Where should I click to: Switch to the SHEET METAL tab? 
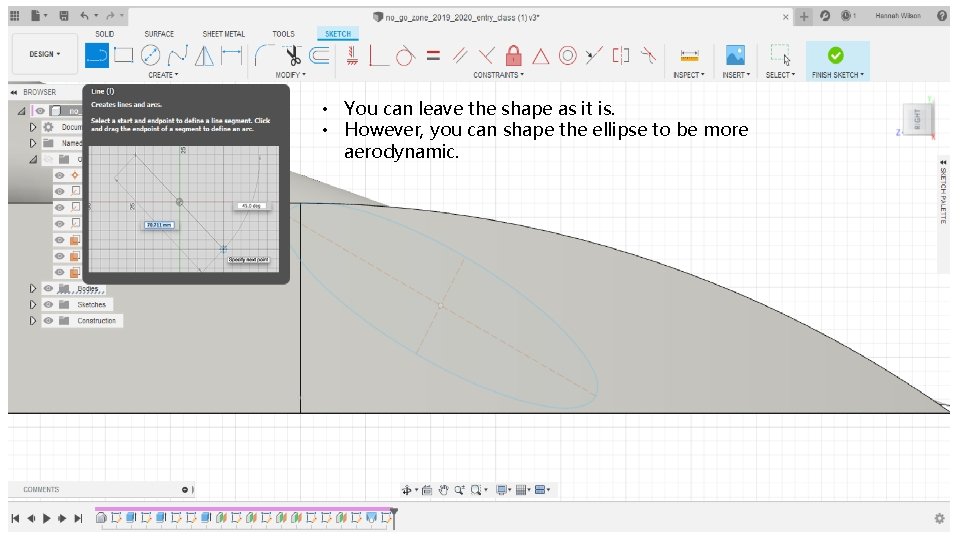click(x=223, y=34)
